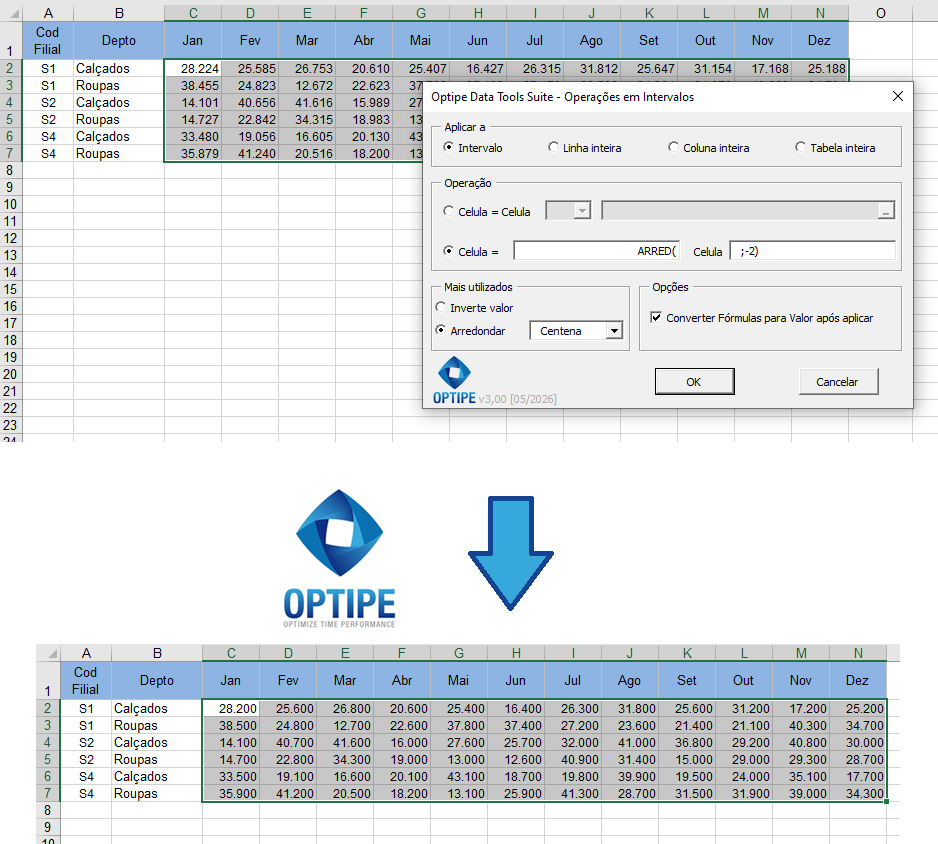Click cell 40.800 in the bottom sheet
Screen dimensions: 938x844
[x=801, y=743]
